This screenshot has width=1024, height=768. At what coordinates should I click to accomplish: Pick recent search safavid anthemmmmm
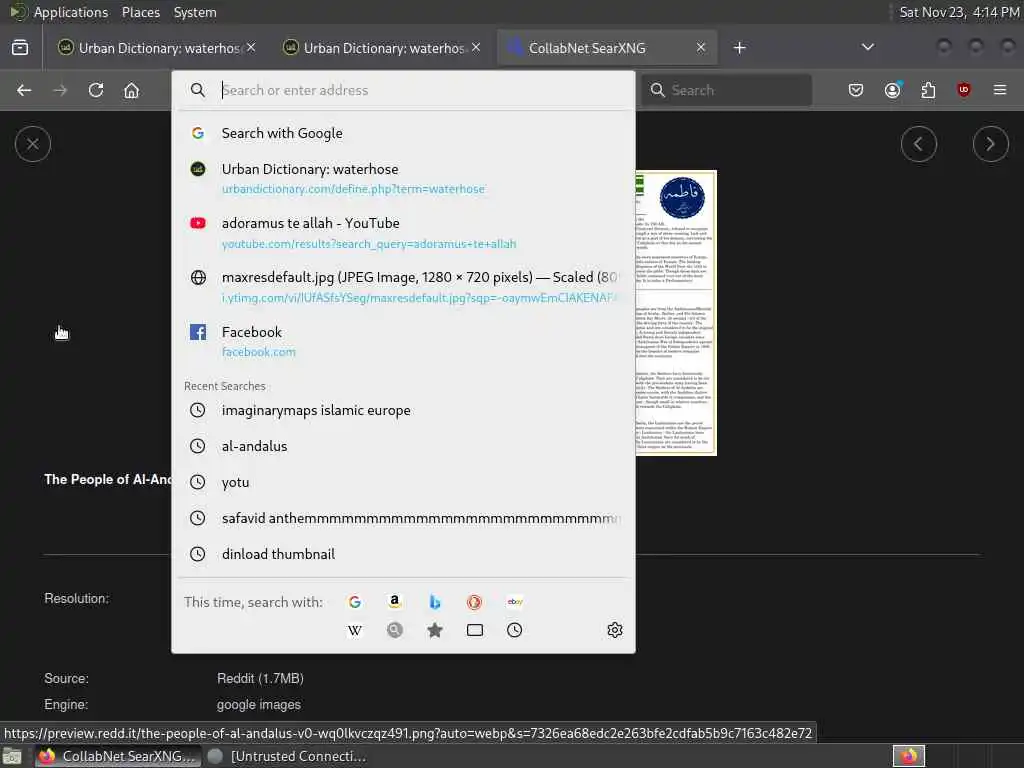point(403,518)
